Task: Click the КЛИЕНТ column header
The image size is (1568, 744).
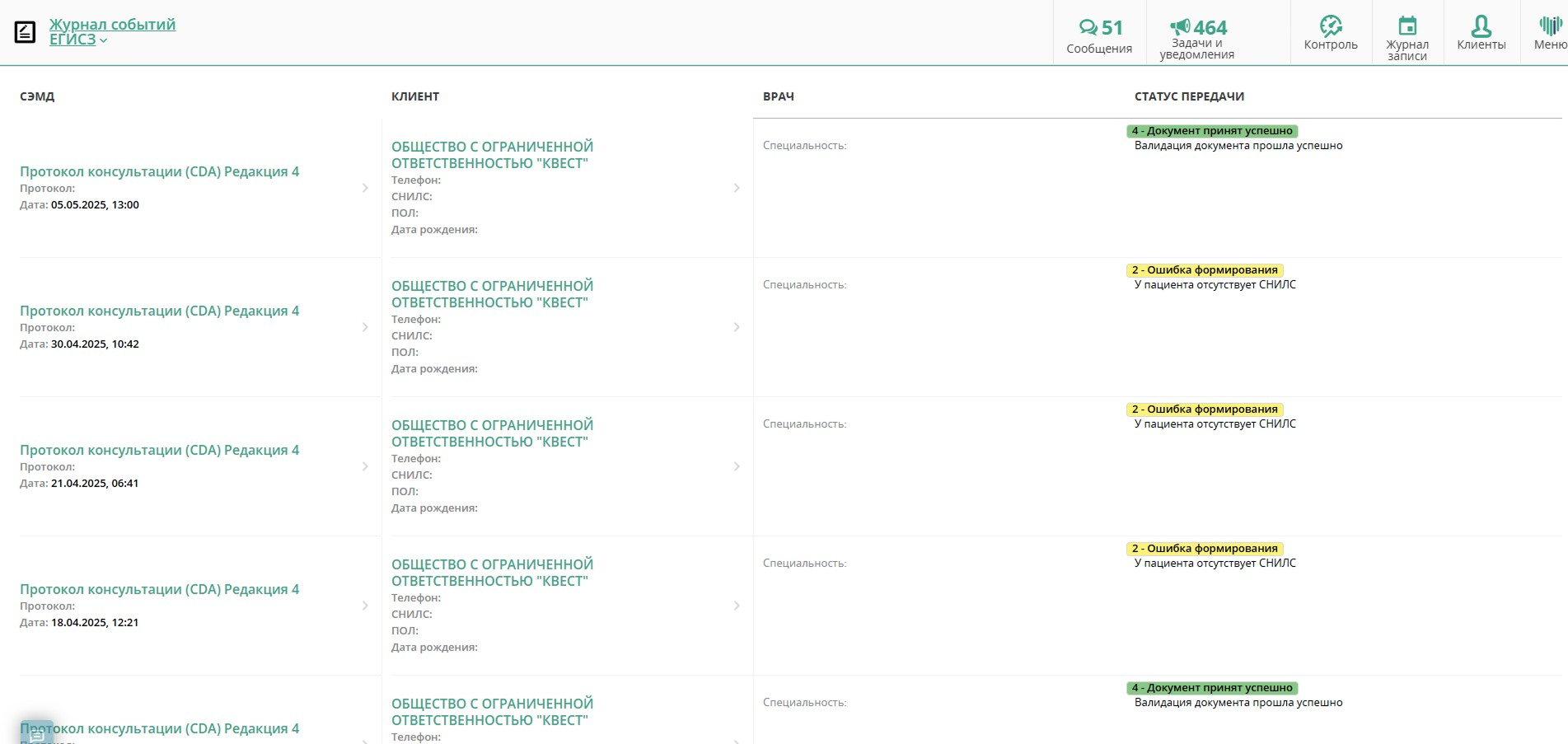Action: (x=415, y=96)
